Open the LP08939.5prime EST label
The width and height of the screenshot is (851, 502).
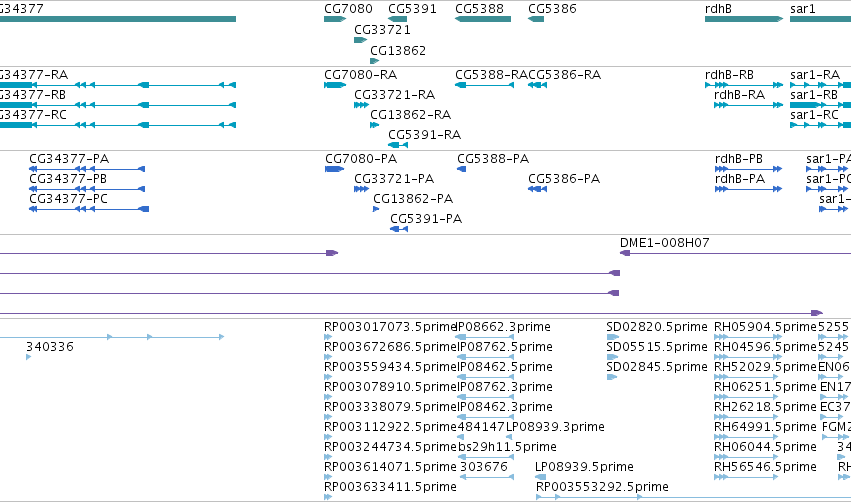[584, 467]
